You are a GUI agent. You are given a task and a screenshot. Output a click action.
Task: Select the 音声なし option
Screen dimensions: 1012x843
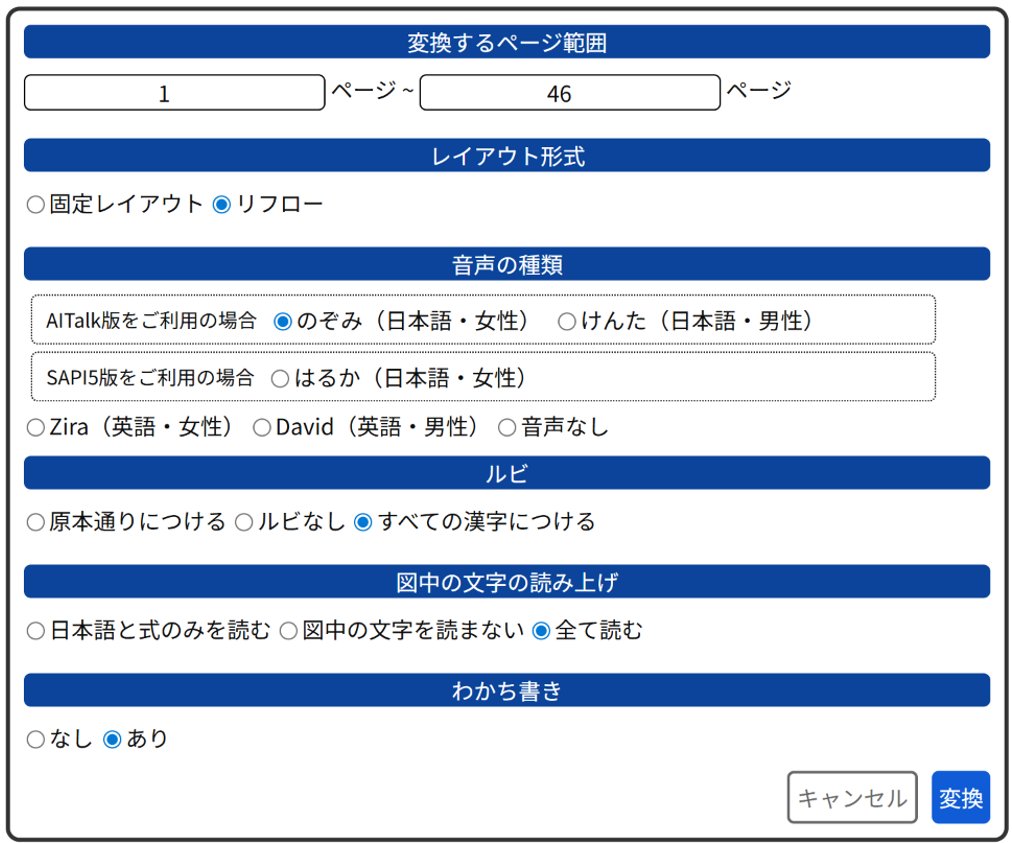[507, 428]
